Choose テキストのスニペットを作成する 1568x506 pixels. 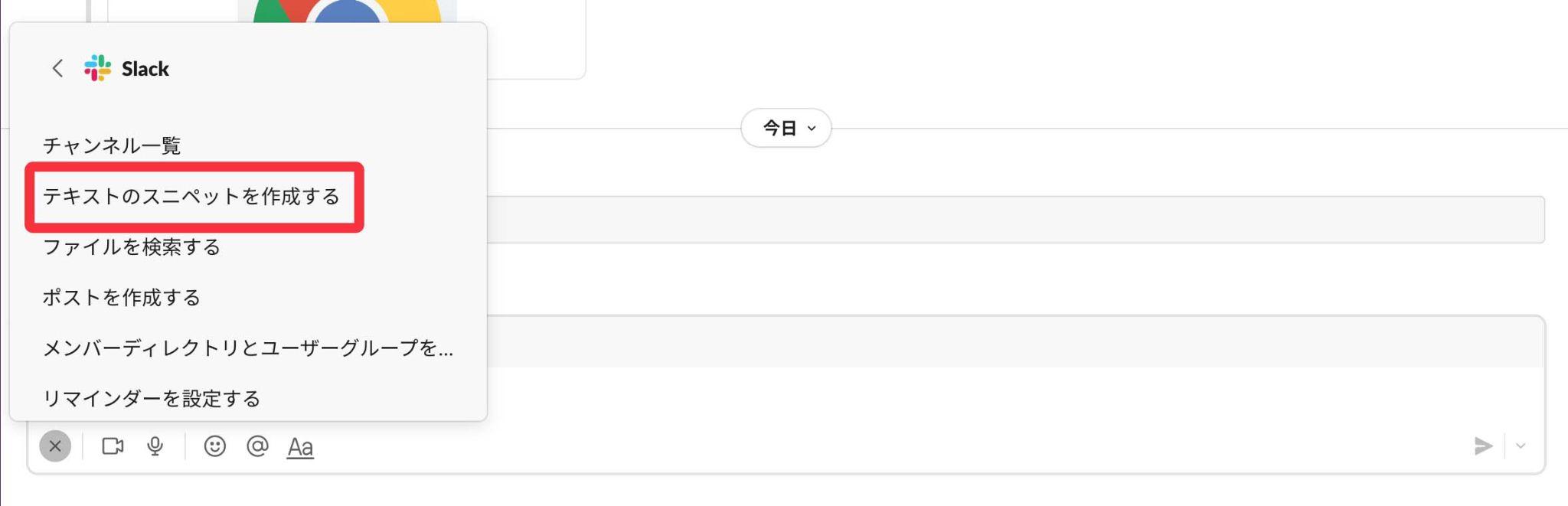click(191, 197)
